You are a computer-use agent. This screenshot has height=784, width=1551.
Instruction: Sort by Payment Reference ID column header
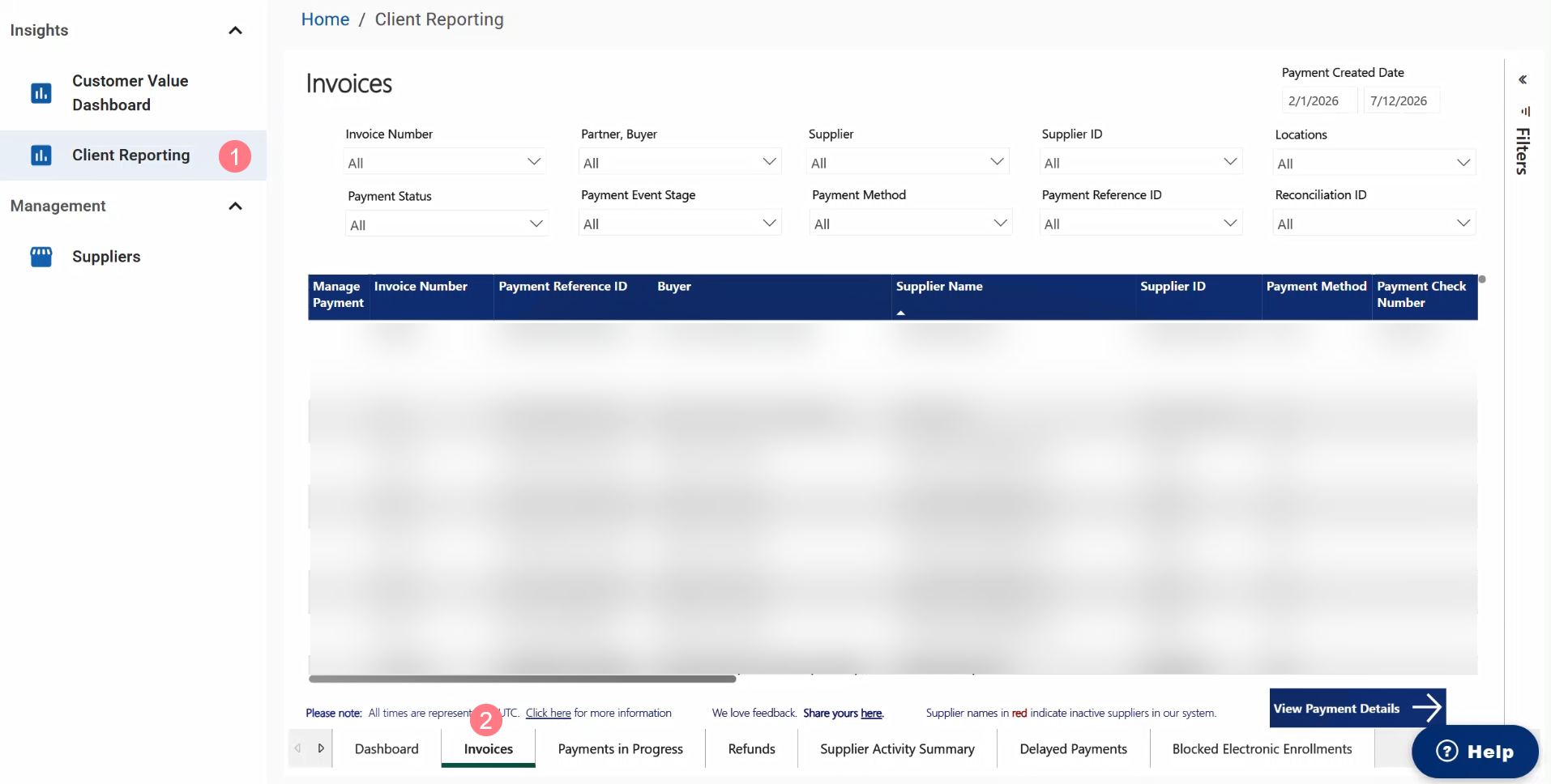(563, 287)
